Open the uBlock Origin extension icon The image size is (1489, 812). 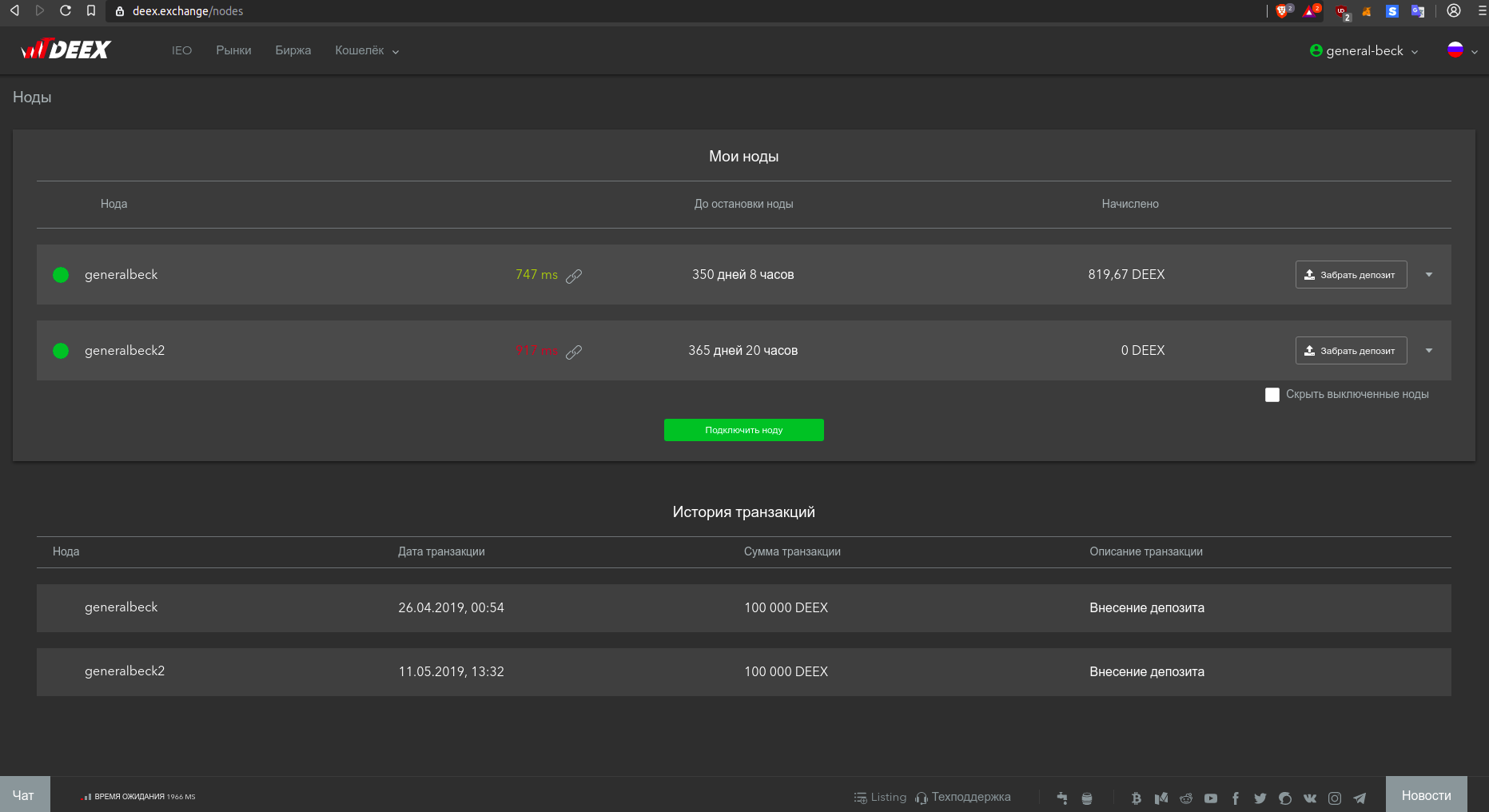click(1342, 12)
